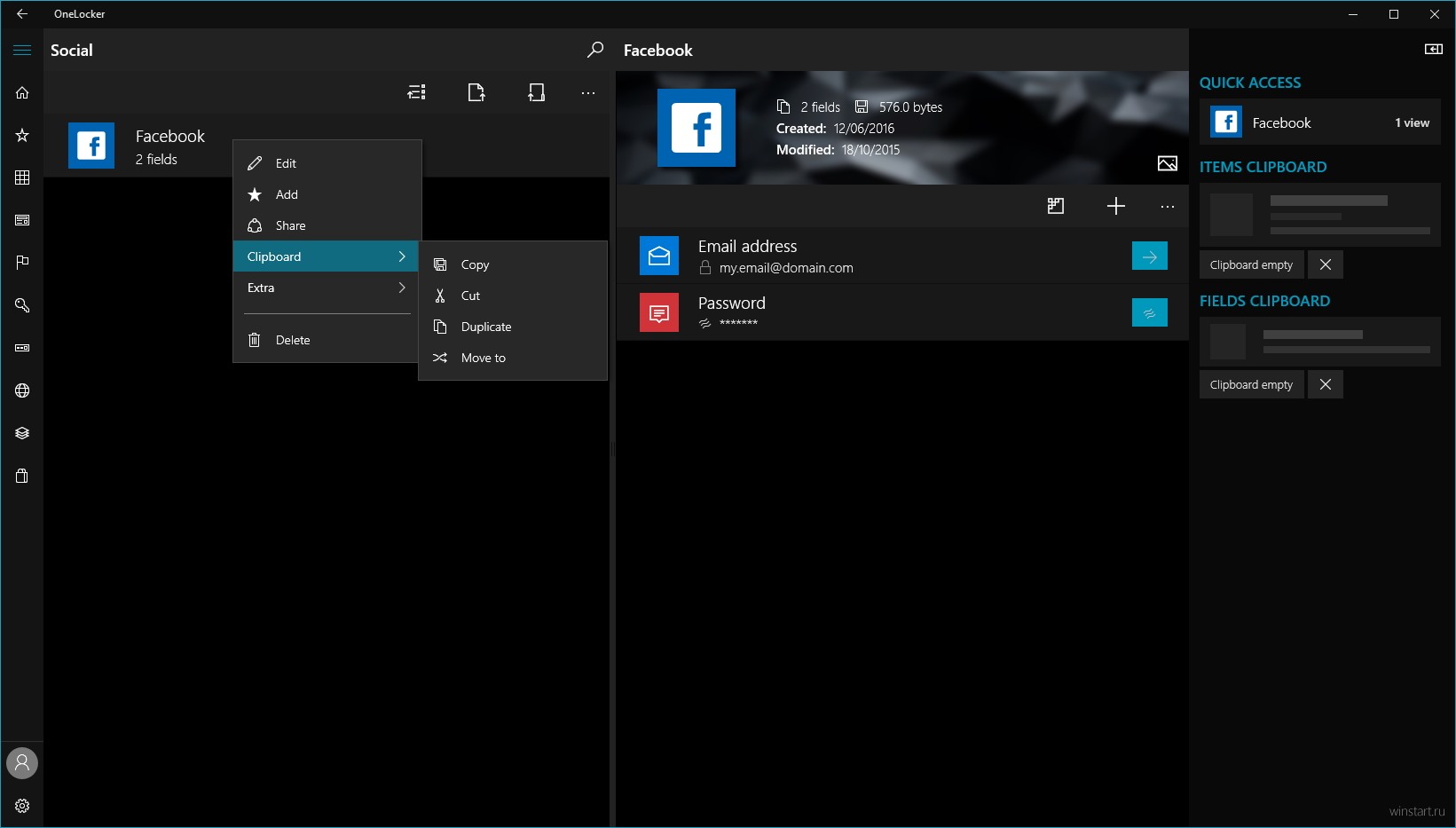Open the credit card sidebar icon
This screenshot has height=828, width=1456.
coord(22,348)
